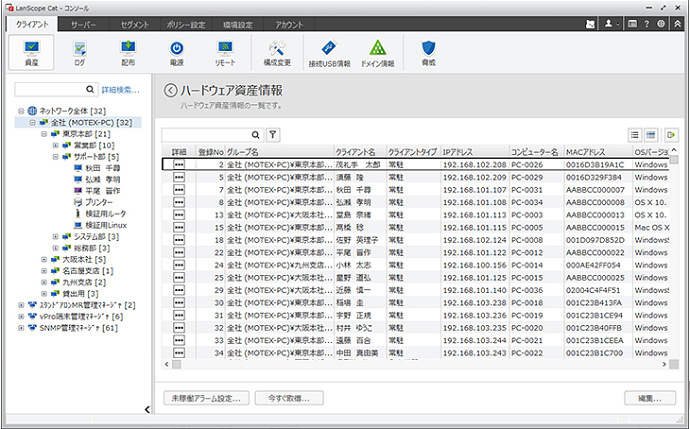Screen dimensions: 690x429
Task: Select 秋田 千尋 in the tree
Action: coord(102,168)
